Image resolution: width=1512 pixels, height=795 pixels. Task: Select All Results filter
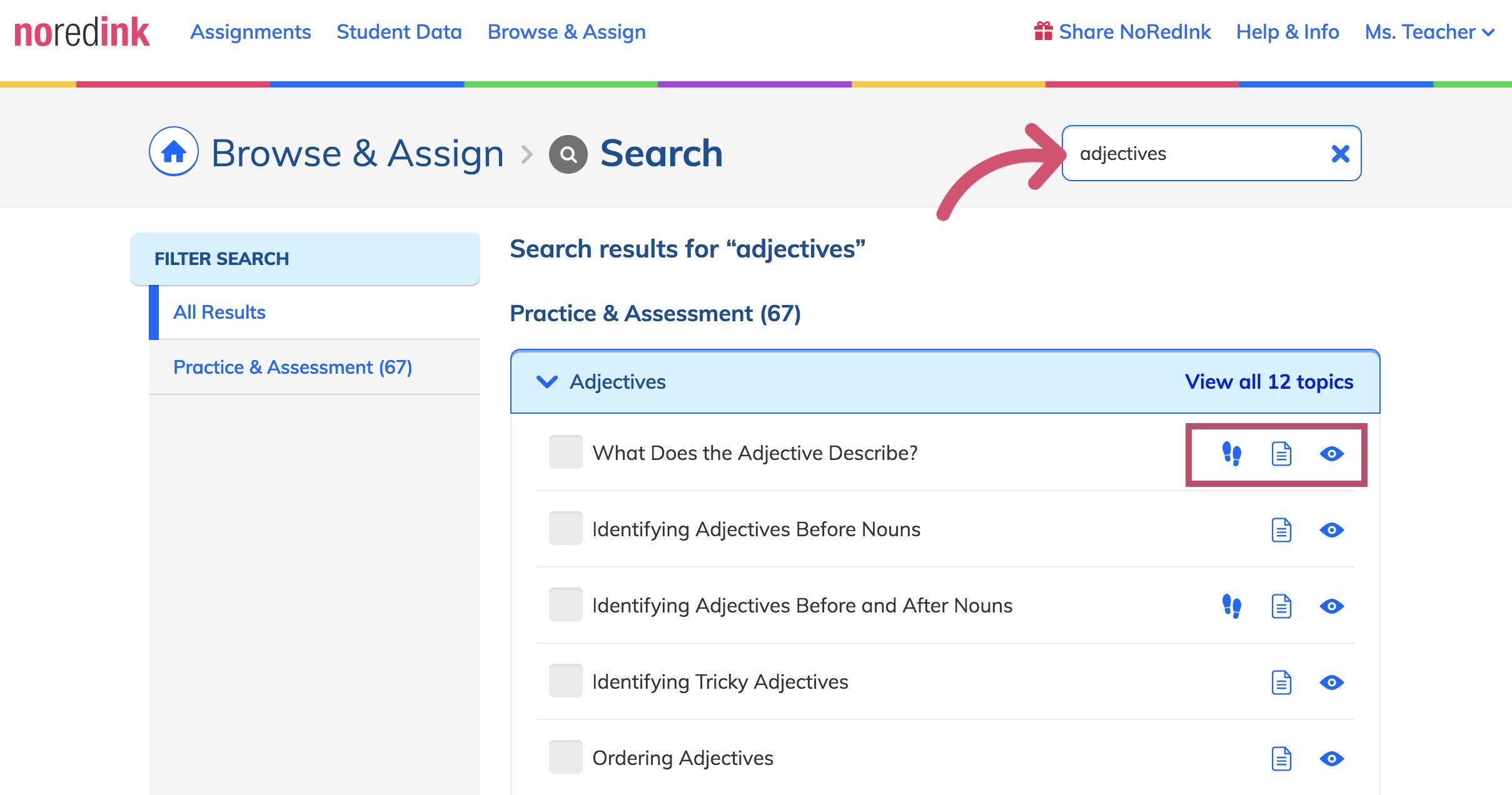coord(315,312)
